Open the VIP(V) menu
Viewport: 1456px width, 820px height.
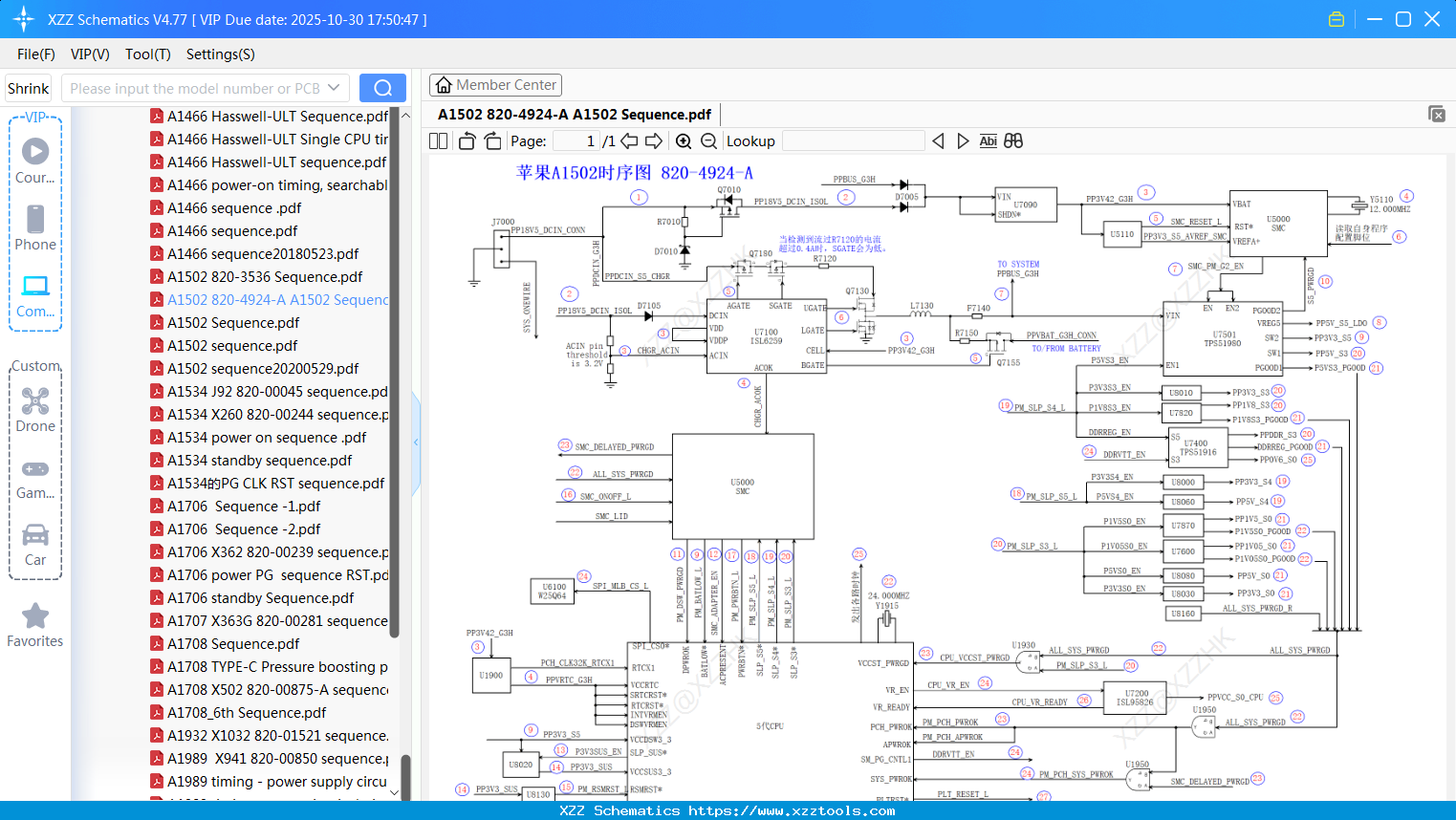[90, 54]
